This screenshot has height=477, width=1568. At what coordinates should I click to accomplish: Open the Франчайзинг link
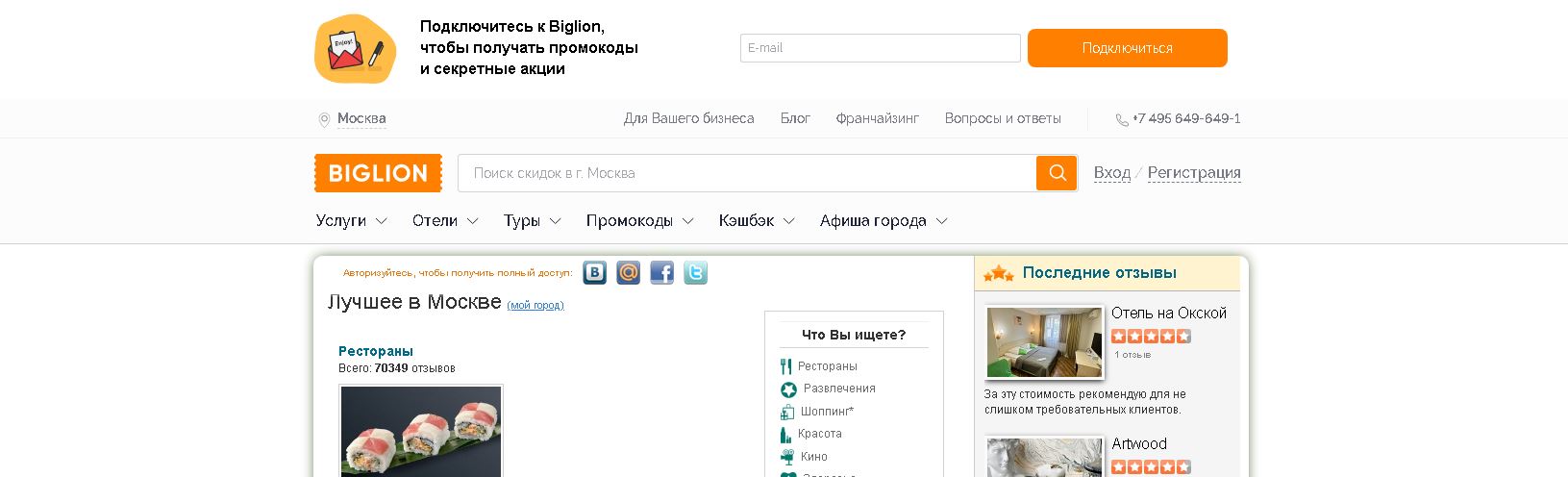coord(877,119)
